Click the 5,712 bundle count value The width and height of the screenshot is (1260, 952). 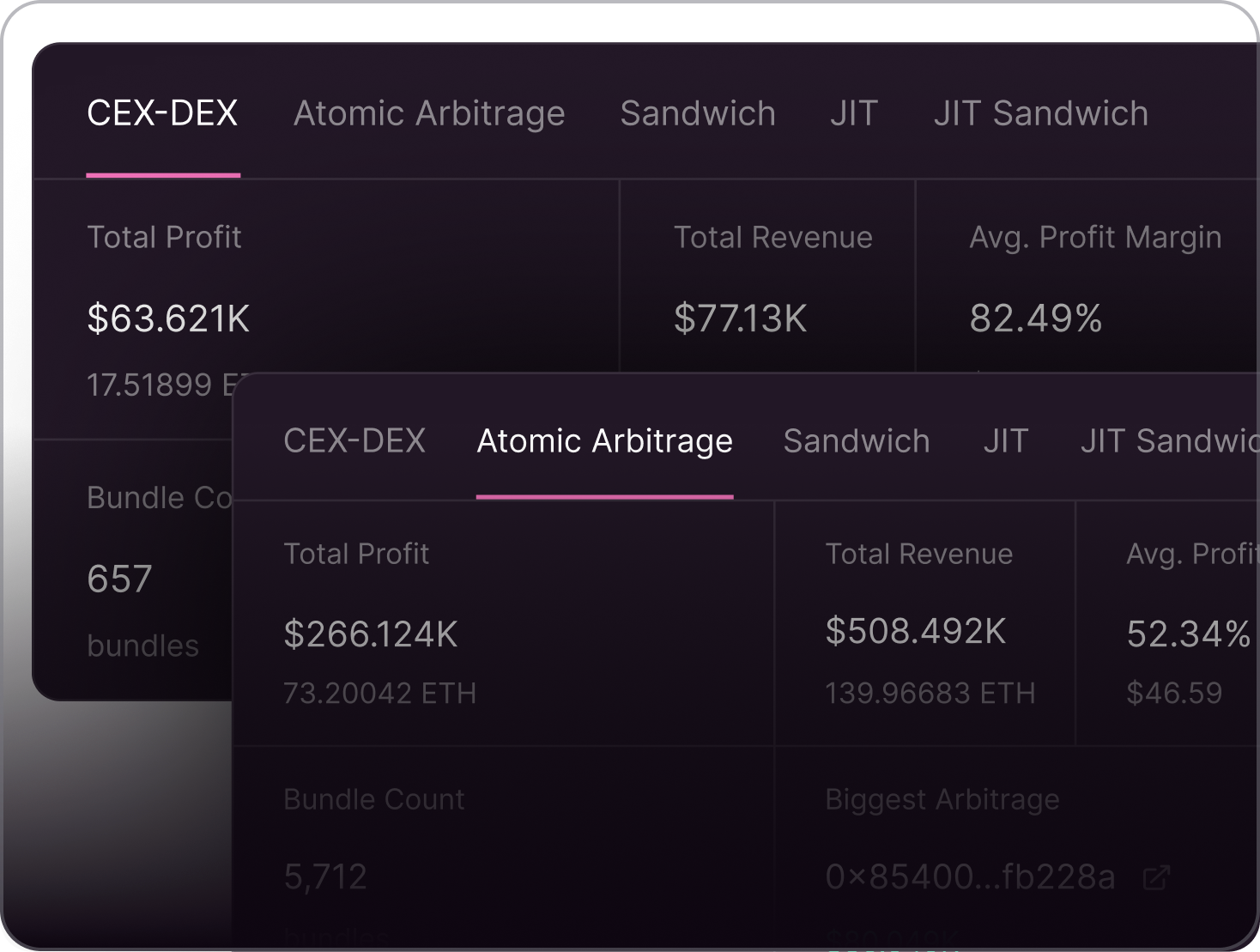click(x=325, y=877)
